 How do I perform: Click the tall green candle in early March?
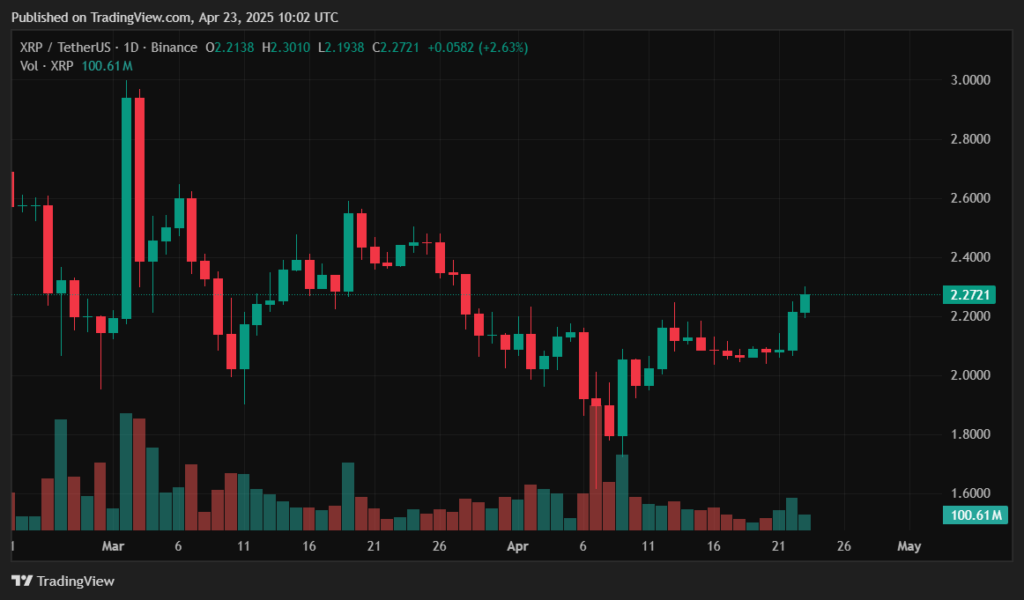pos(126,208)
